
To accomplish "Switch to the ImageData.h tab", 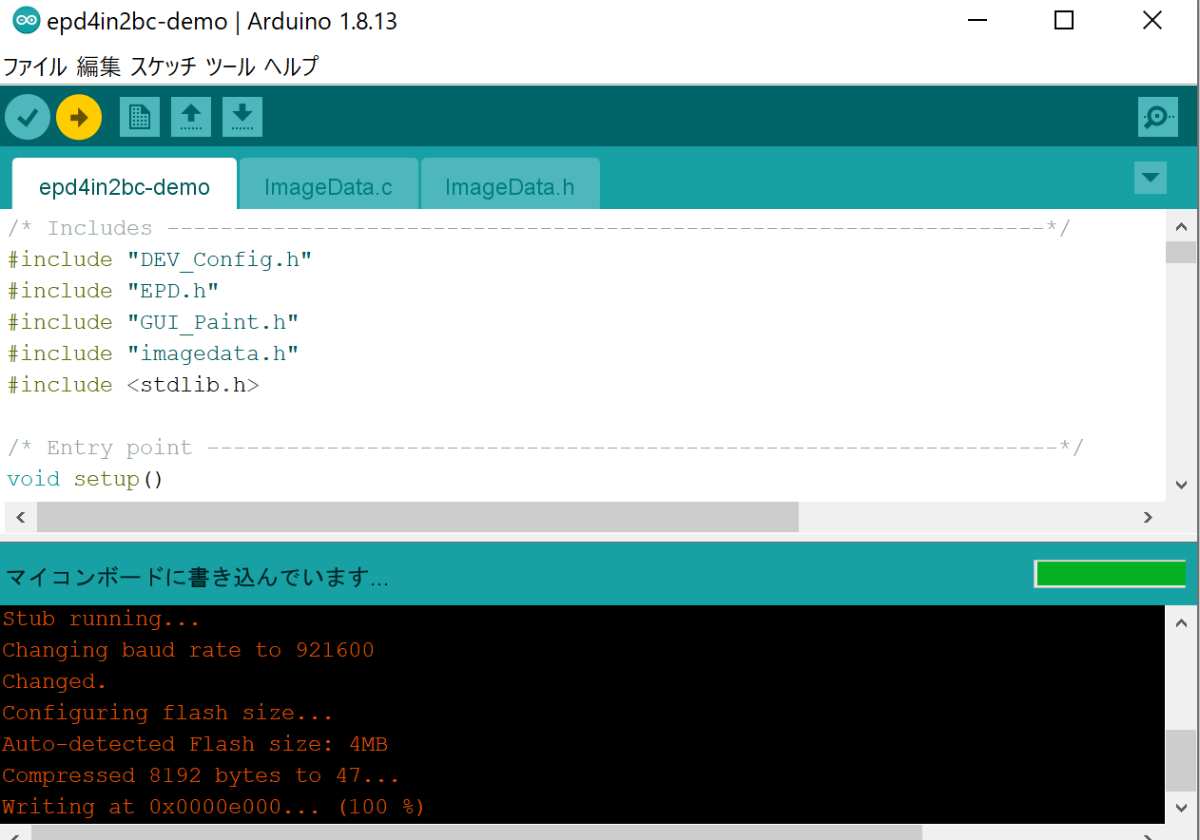I will (x=510, y=186).
